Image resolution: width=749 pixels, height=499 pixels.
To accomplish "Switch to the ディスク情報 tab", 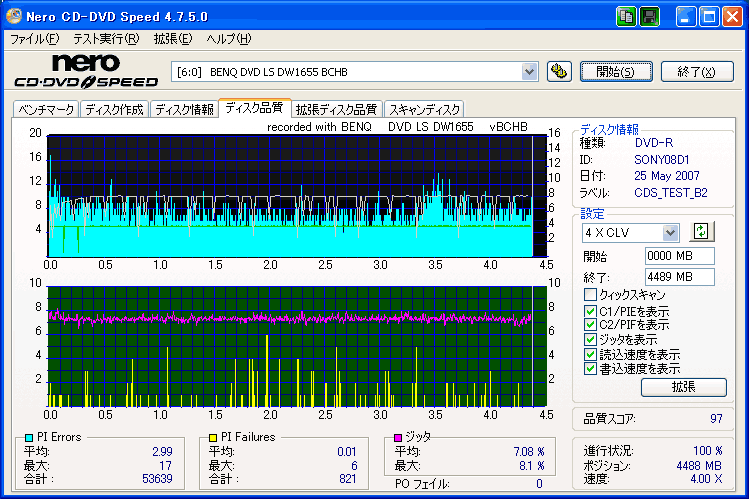I will tap(184, 109).
